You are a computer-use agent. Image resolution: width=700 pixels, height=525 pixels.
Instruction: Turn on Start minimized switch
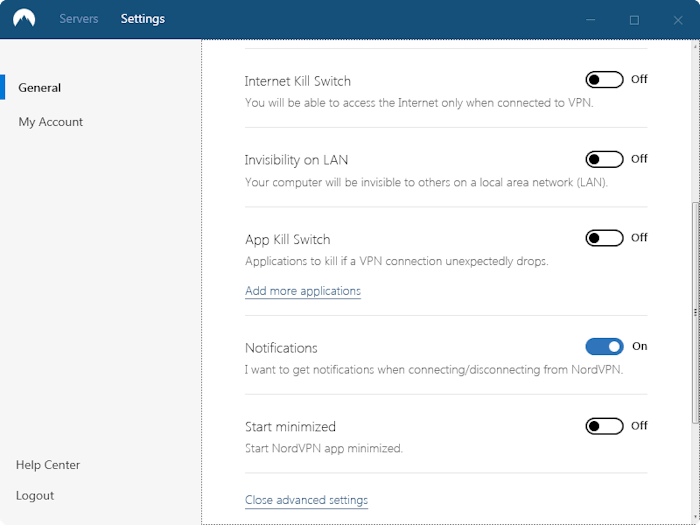point(604,426)
